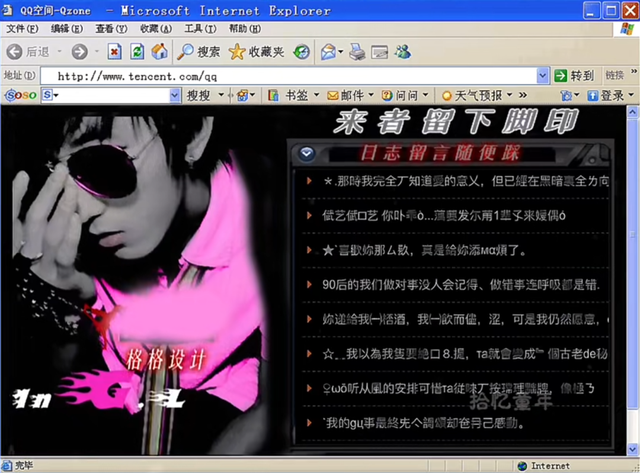640x473 pixels.
Task: Click the page scrollbar down arrow
Action: 632,449
